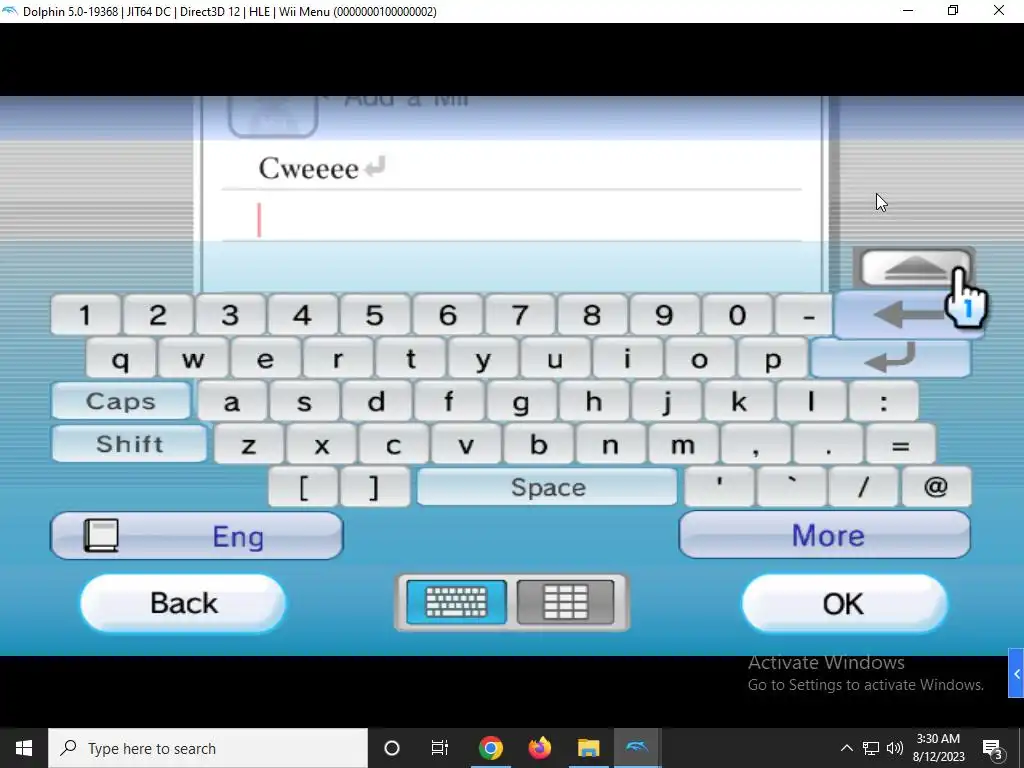Tap the z key
1024x768 pixels.
pyautogui.click(x=249, y=445)
